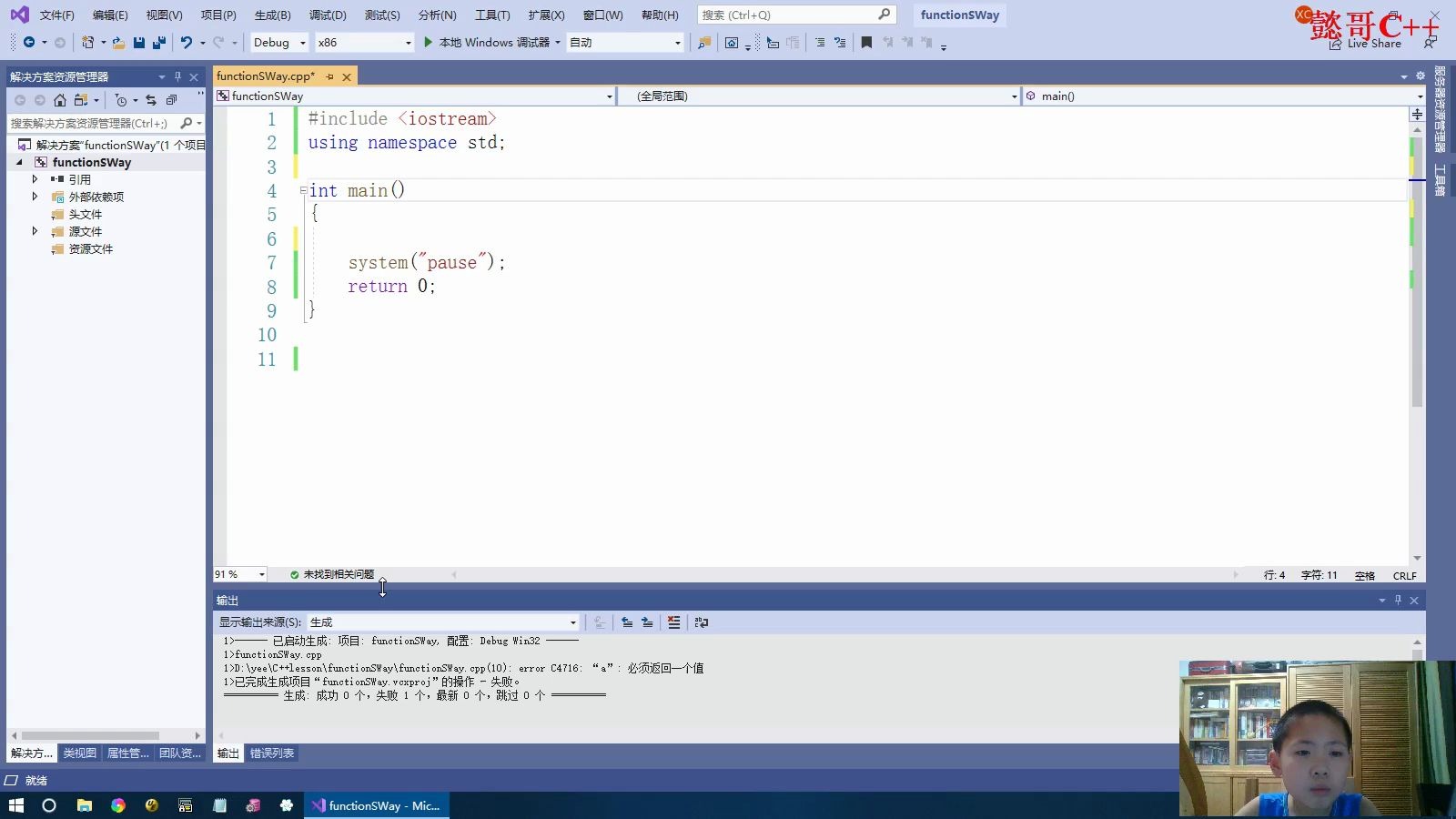The width and height of the screenshot is (1456, 819).
Task: Expand the 源文件 tree node
Action: point(35,231)
